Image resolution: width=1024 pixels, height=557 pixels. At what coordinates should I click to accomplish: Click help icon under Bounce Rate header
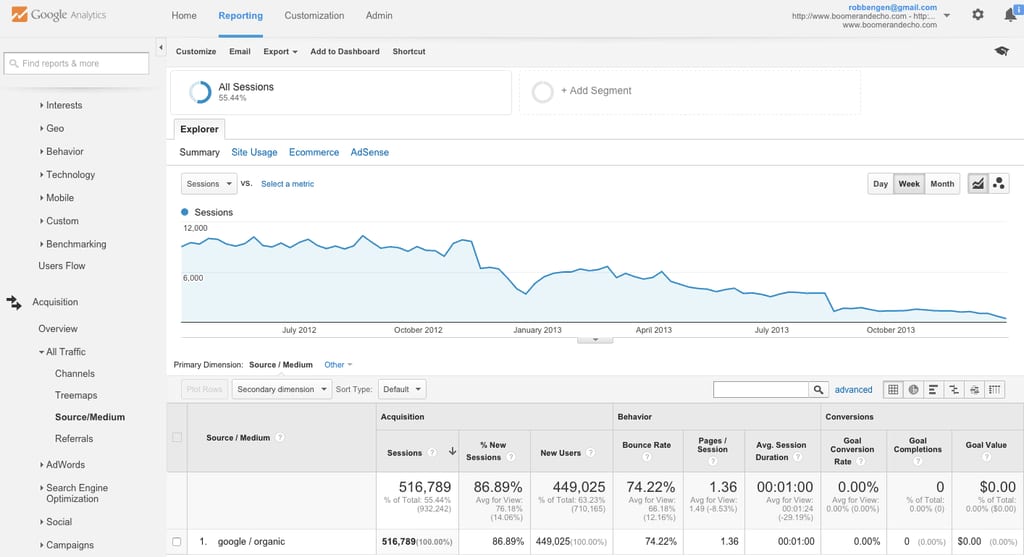click(x=646, y=456)
